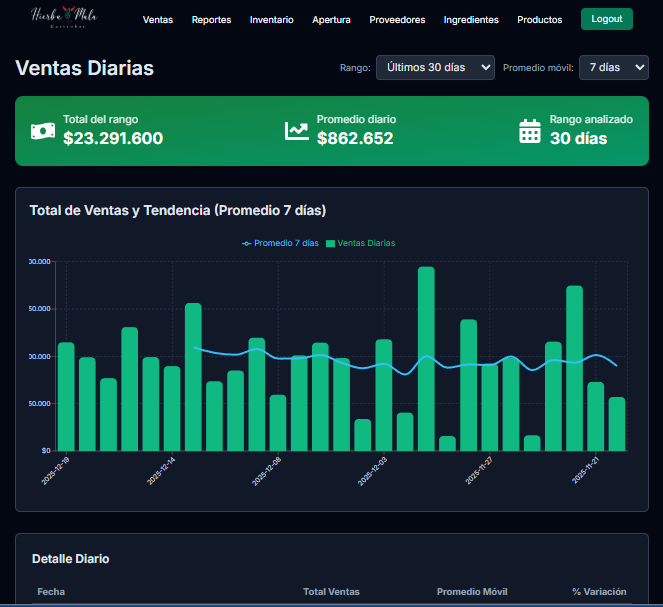Navigate to Inventario in the top bar
The width and height of the screenshot is (663, 607).
(271, 20)
